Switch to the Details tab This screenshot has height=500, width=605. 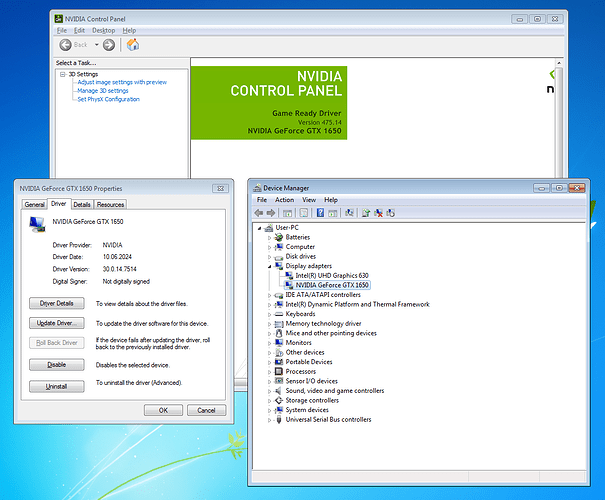point(82,204)
